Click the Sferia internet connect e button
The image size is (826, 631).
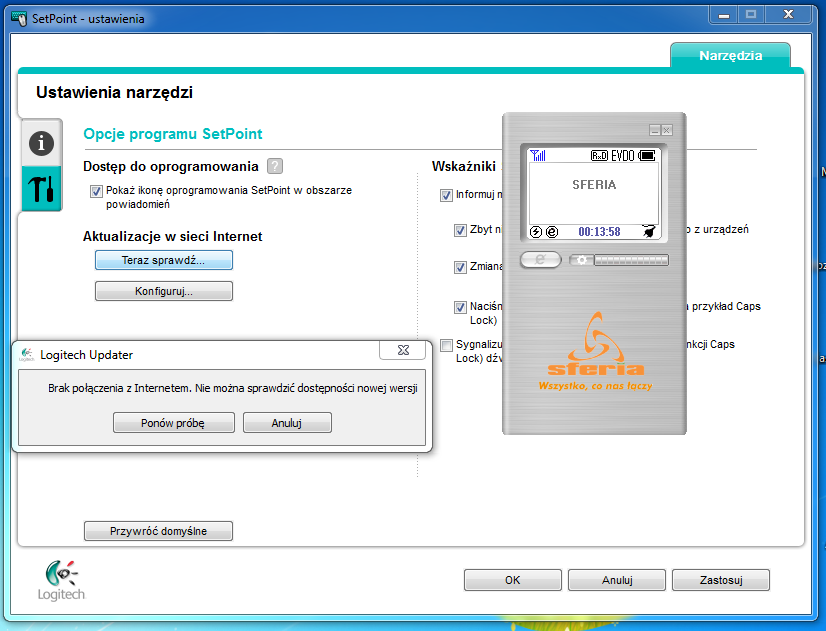(540, 260)
